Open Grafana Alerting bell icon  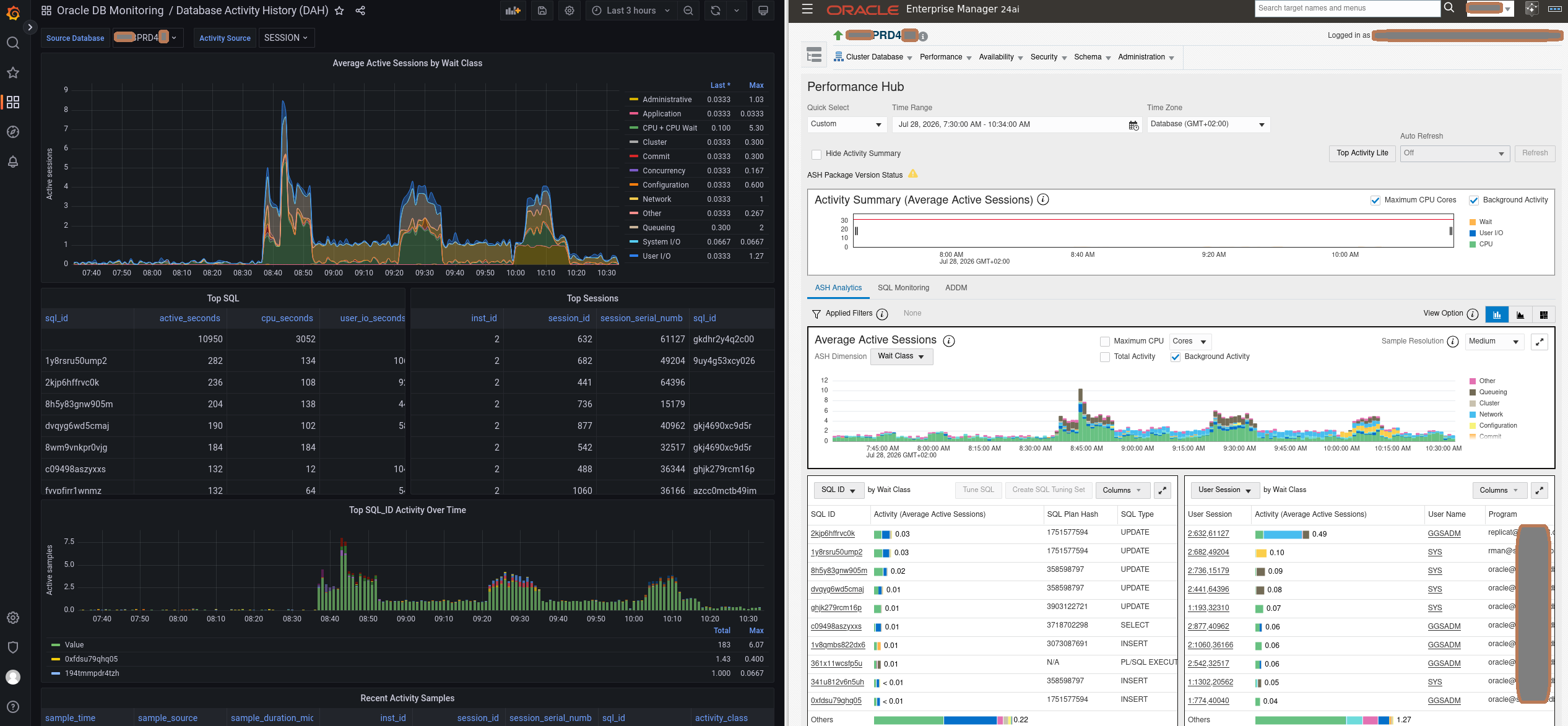13,162
